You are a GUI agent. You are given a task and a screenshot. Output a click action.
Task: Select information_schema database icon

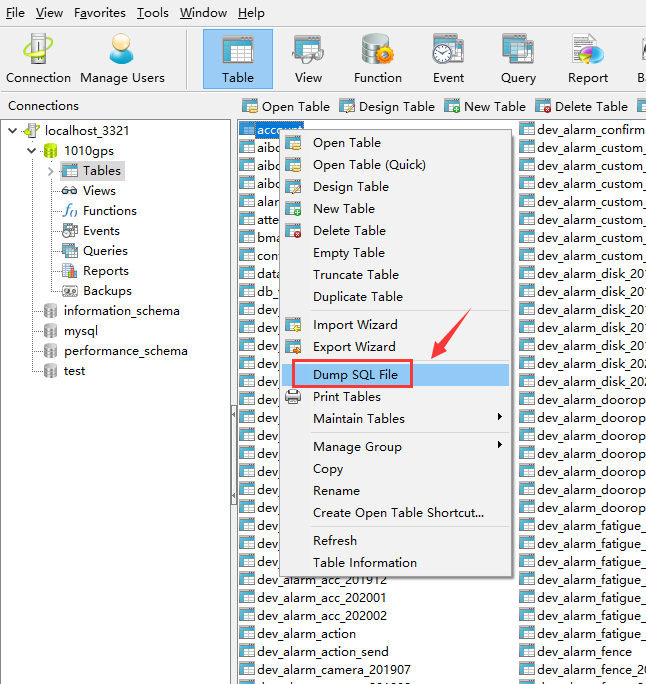(51, 311)
